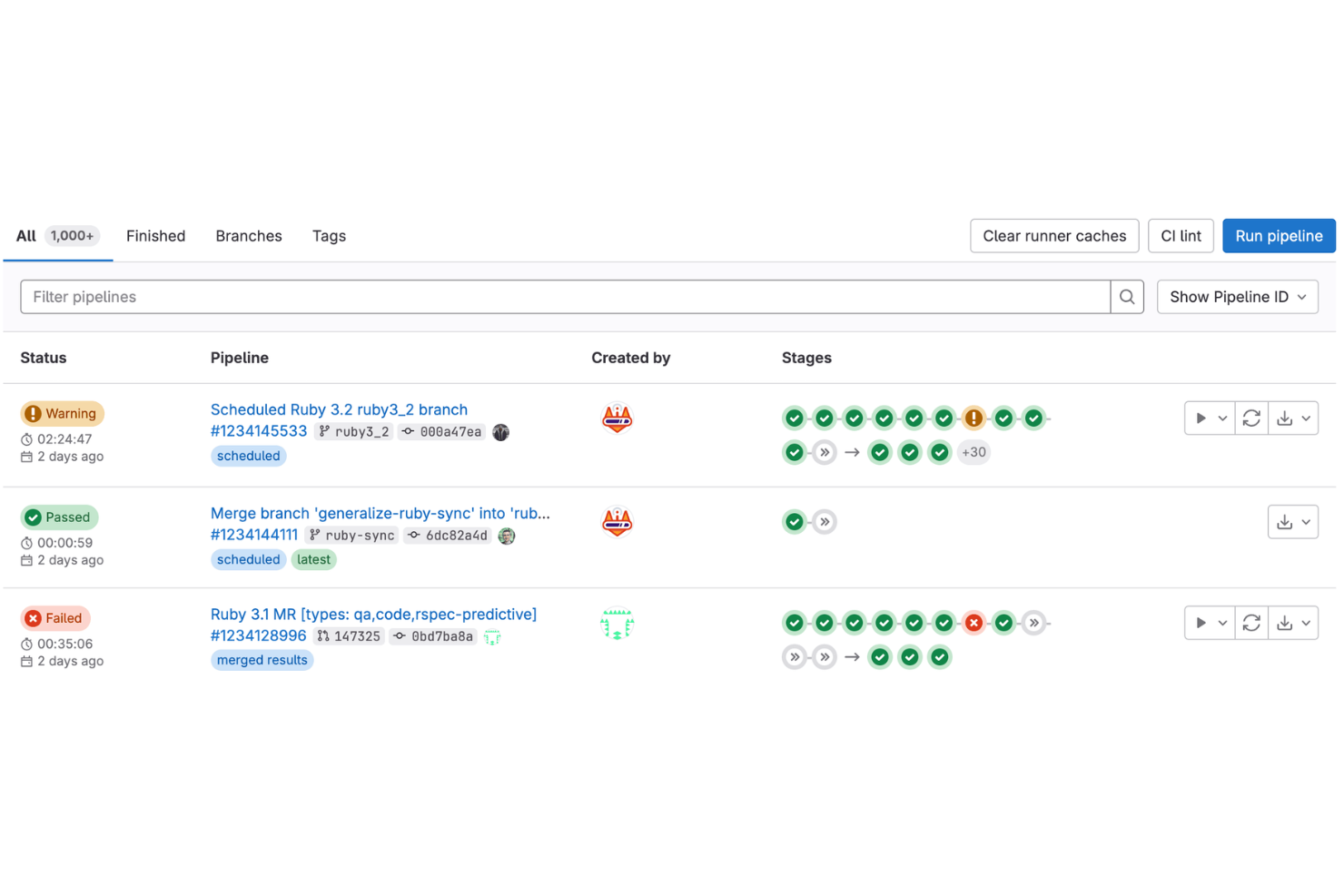Click the Passed status badge on the ruby-sync pipeline

[x=59, y=517]
